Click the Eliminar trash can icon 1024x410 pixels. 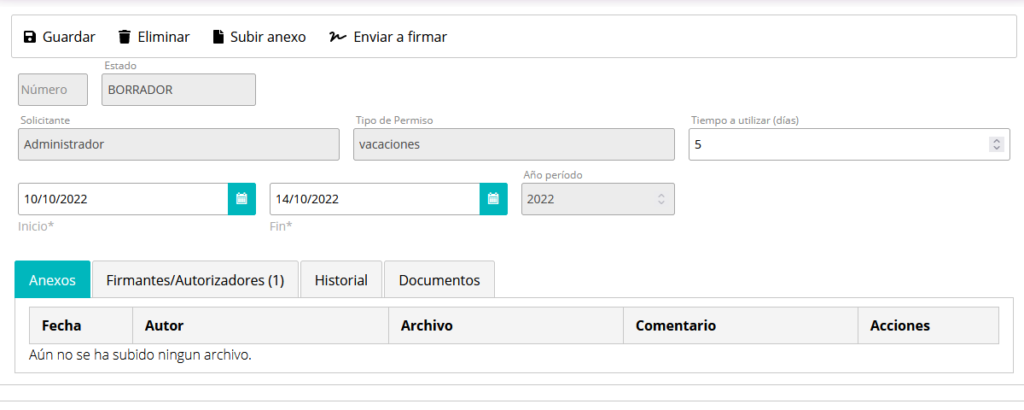coord(124,37)
